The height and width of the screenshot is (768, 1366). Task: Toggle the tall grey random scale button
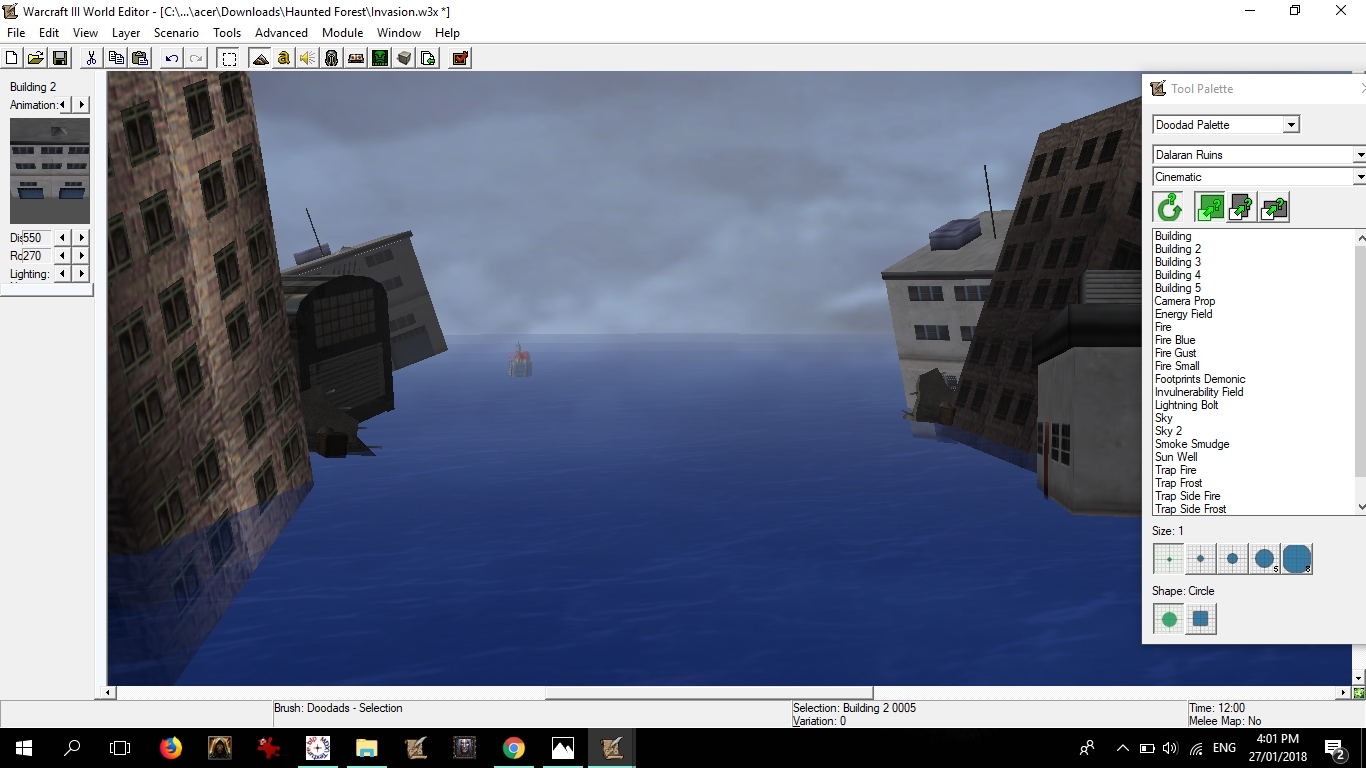tap(1242, 208)
